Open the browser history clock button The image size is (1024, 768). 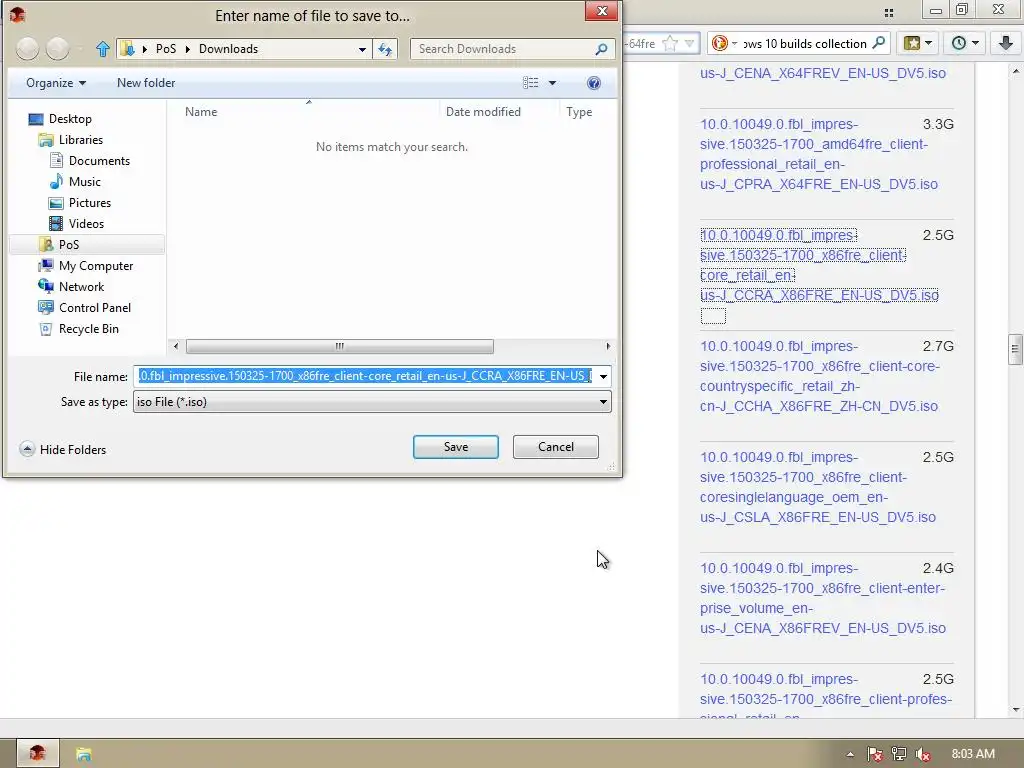964,43
